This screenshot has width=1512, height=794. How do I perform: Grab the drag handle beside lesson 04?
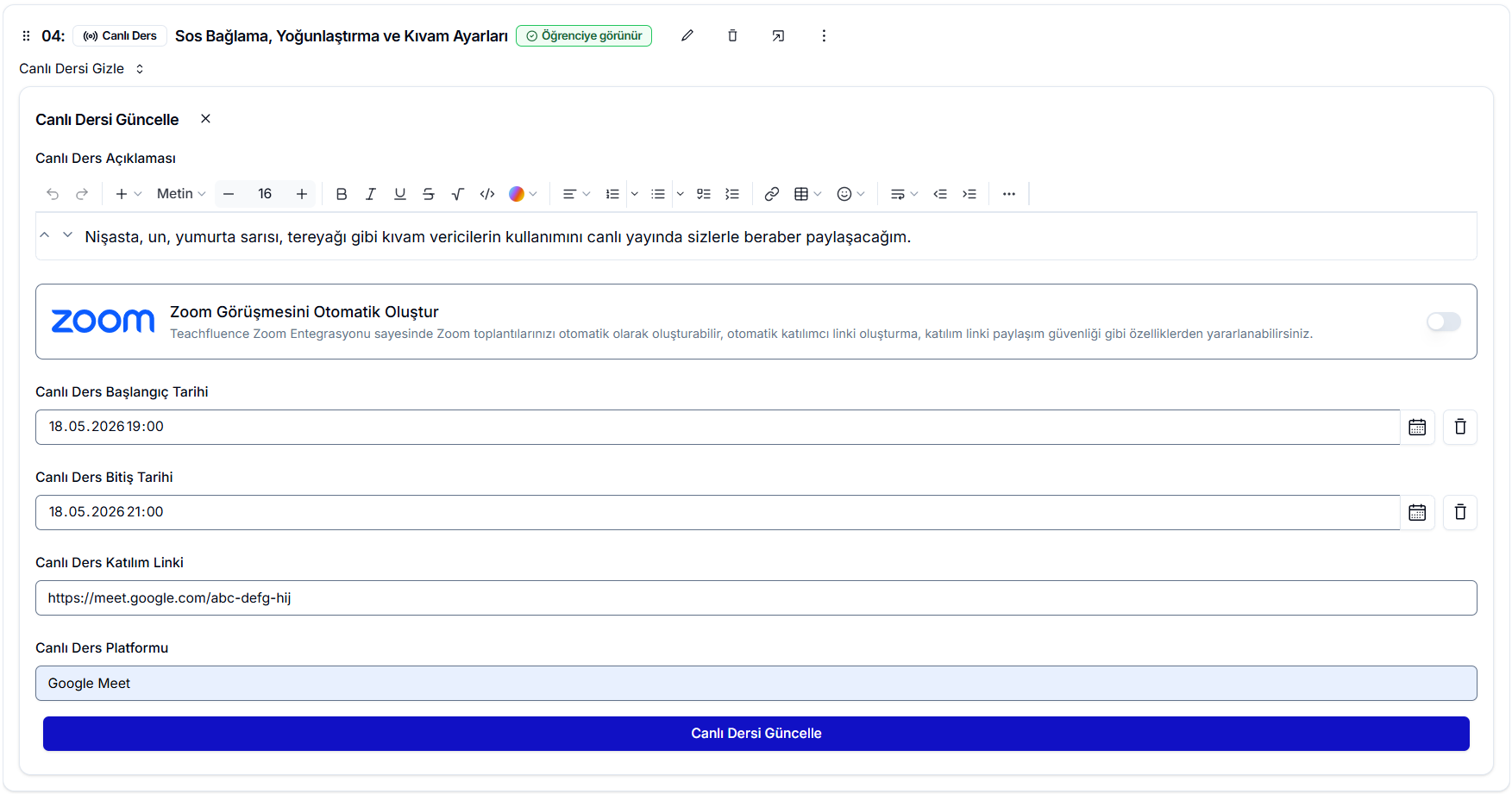point(26,36)
